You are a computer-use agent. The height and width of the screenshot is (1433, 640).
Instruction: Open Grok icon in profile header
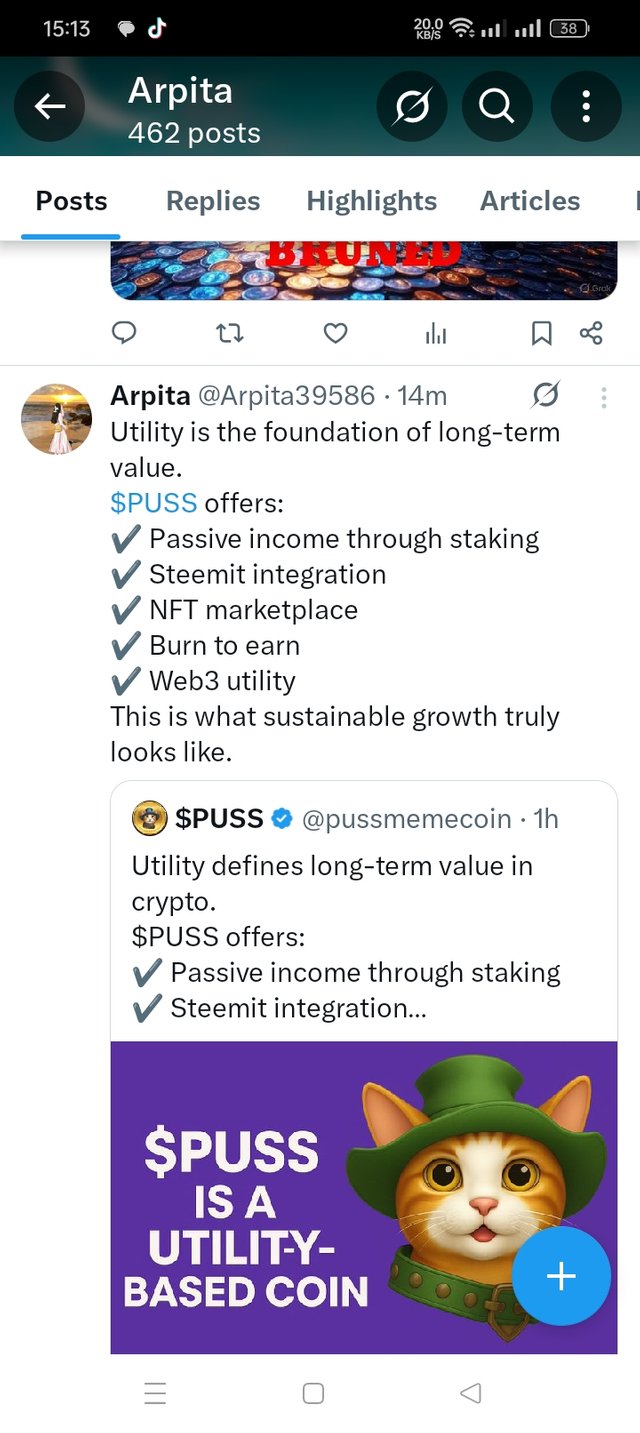[x=411, y=107]
